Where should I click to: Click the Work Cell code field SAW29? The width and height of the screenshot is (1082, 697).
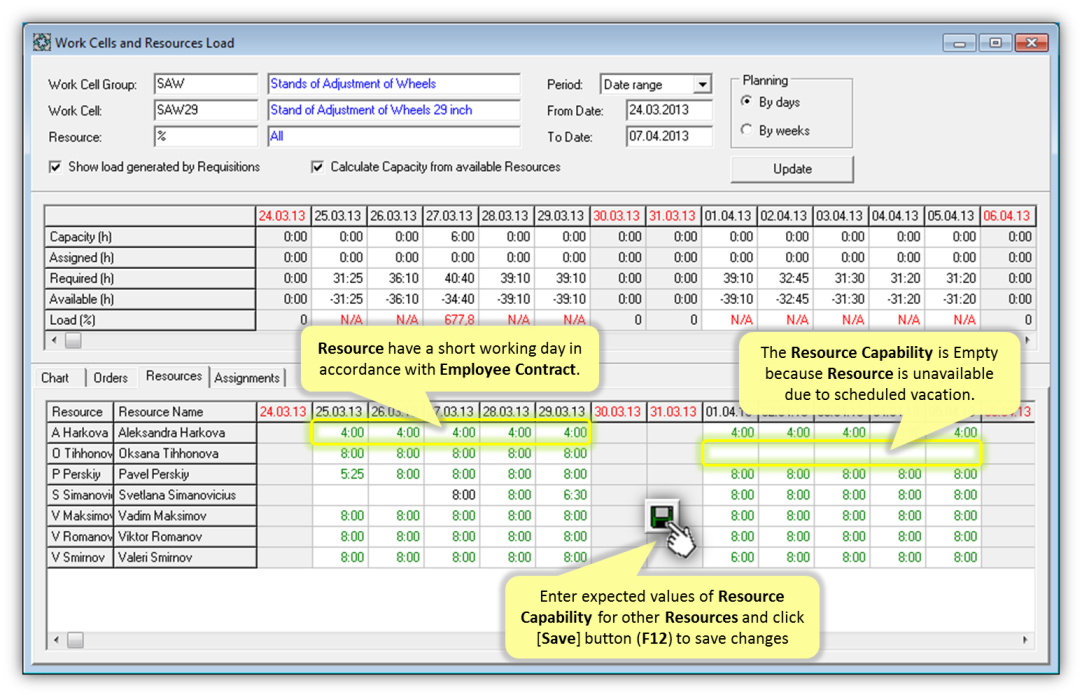click(206, 110)
